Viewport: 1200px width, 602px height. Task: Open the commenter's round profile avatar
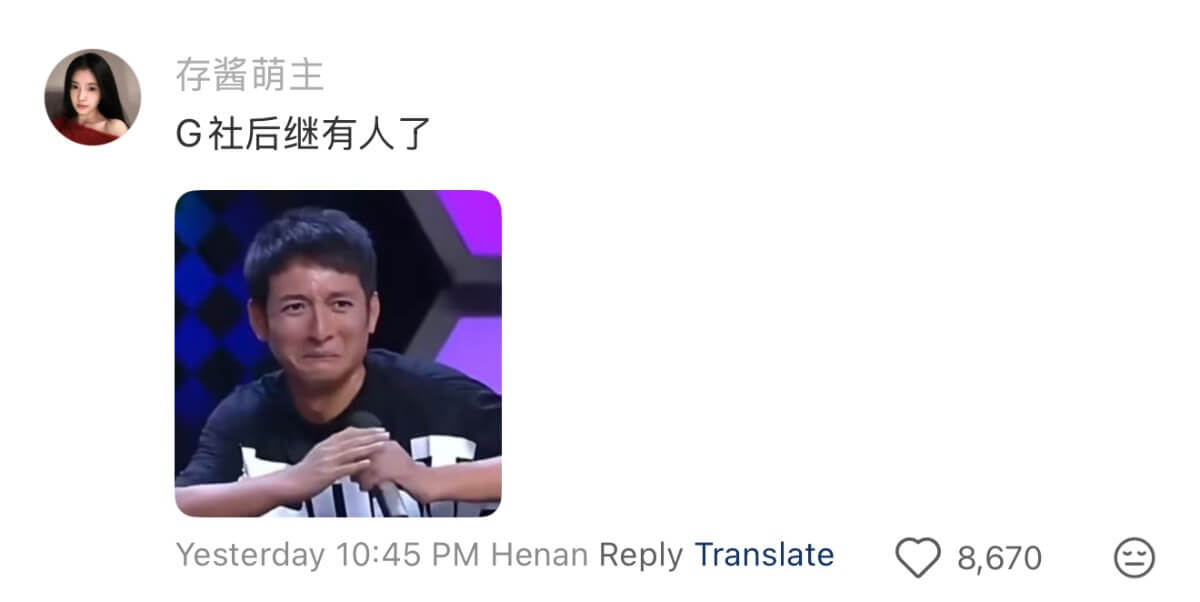tap(92, 97)
